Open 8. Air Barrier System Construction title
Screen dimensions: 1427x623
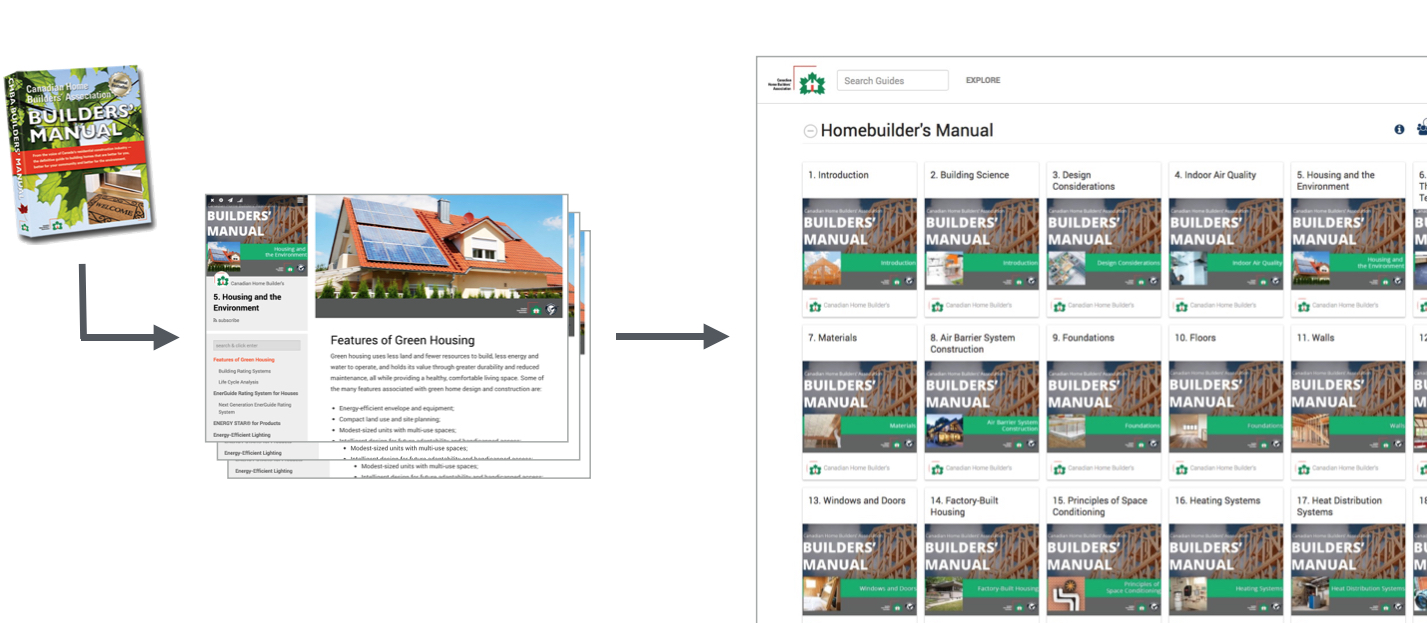coord(972,343)
